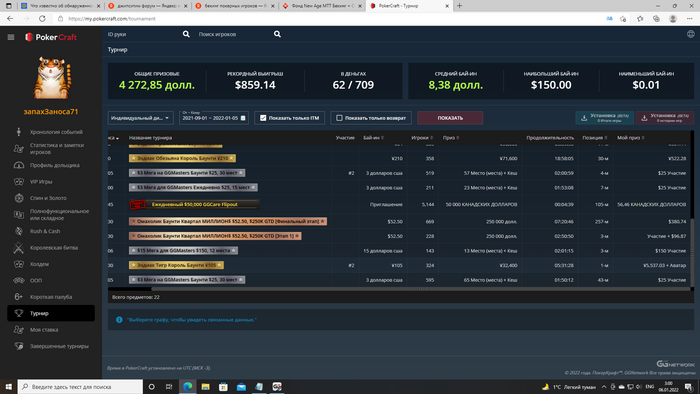Sort by Бай-ин column header
700x394 pixels.
click(x=373, y=138)
